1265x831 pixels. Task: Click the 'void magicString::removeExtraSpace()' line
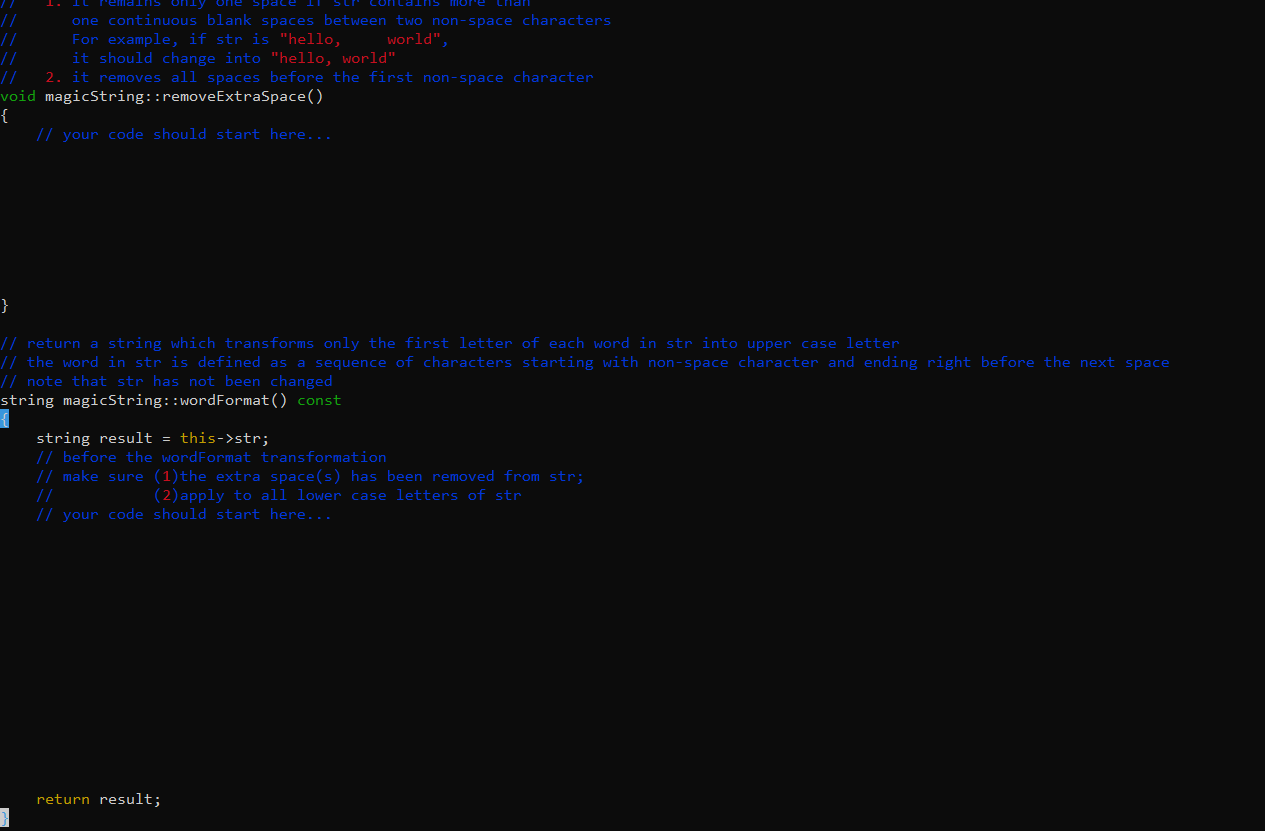162,96
